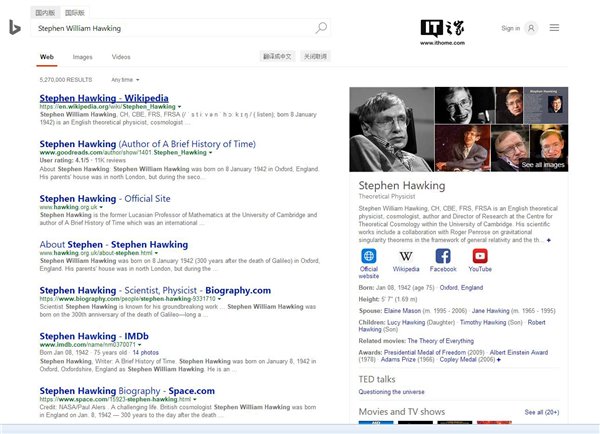This screenshot has height=434, width=600.
Task: Open the Jane Hawking spouse link
Action: pyautogui.click(x=491, y=311)
